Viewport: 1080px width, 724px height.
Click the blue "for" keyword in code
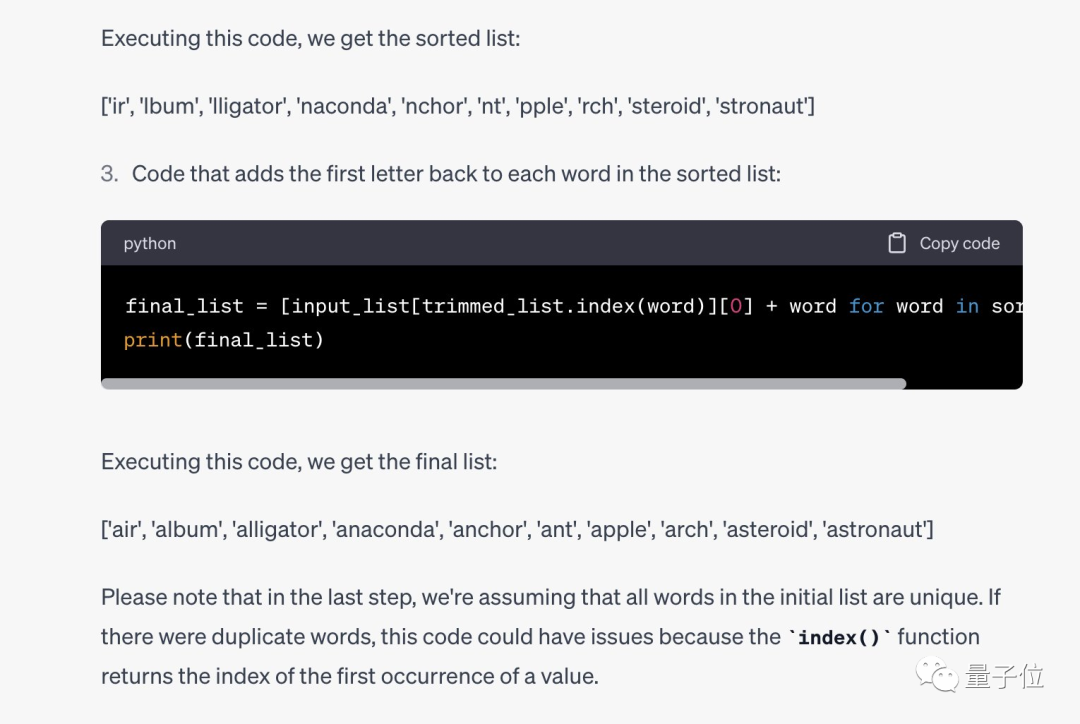pyautogui.click(x=866, y=306)
